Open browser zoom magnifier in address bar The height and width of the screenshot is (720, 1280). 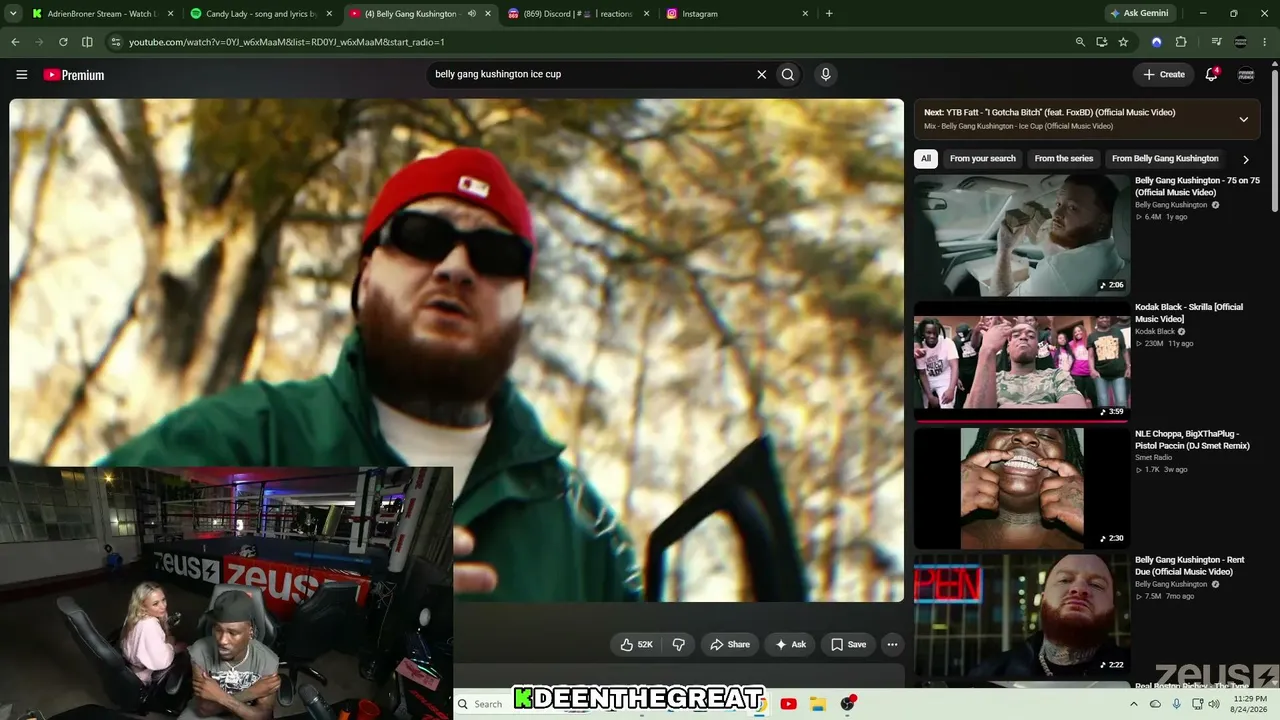click(1080, 42)
